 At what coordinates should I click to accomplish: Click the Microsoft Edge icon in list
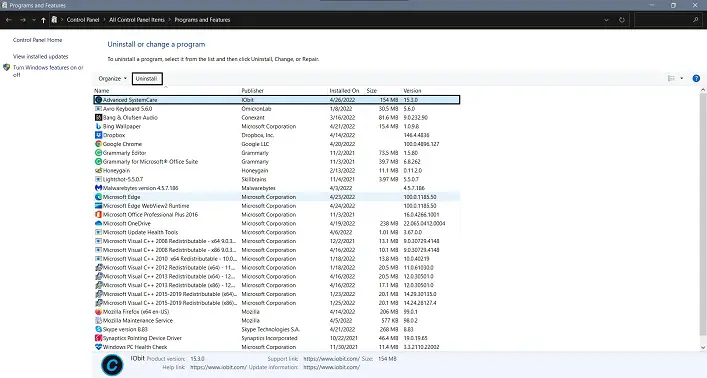98,197
